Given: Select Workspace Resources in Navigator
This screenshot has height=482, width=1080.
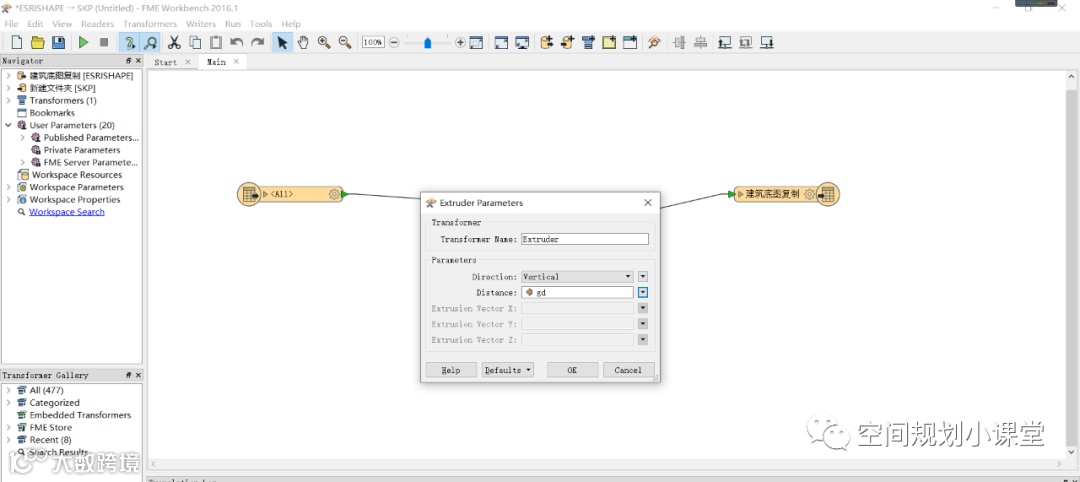Looking at the screenshot, I should [x=76, y=175].
